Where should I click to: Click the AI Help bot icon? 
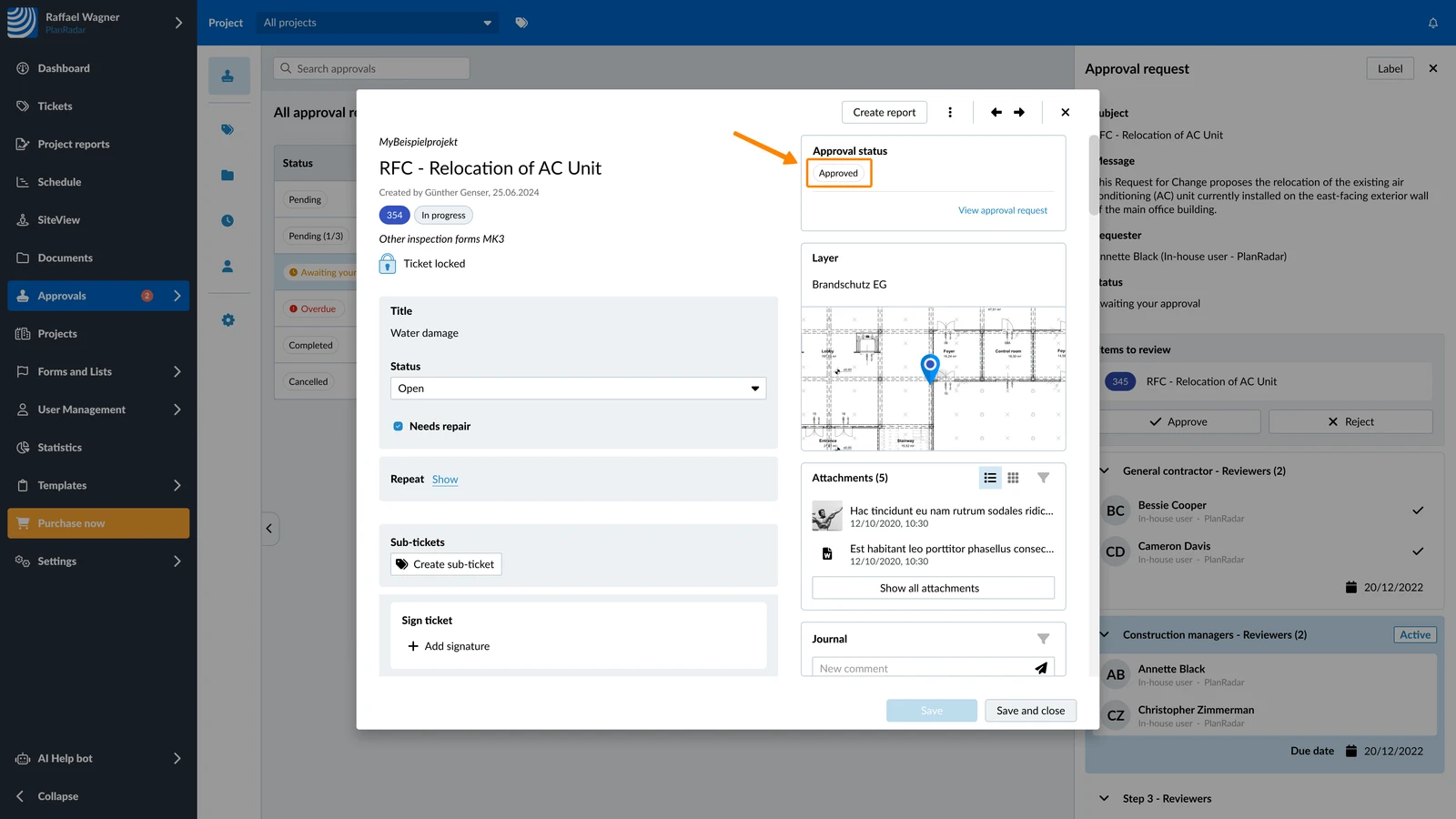(x=23, y=758)
